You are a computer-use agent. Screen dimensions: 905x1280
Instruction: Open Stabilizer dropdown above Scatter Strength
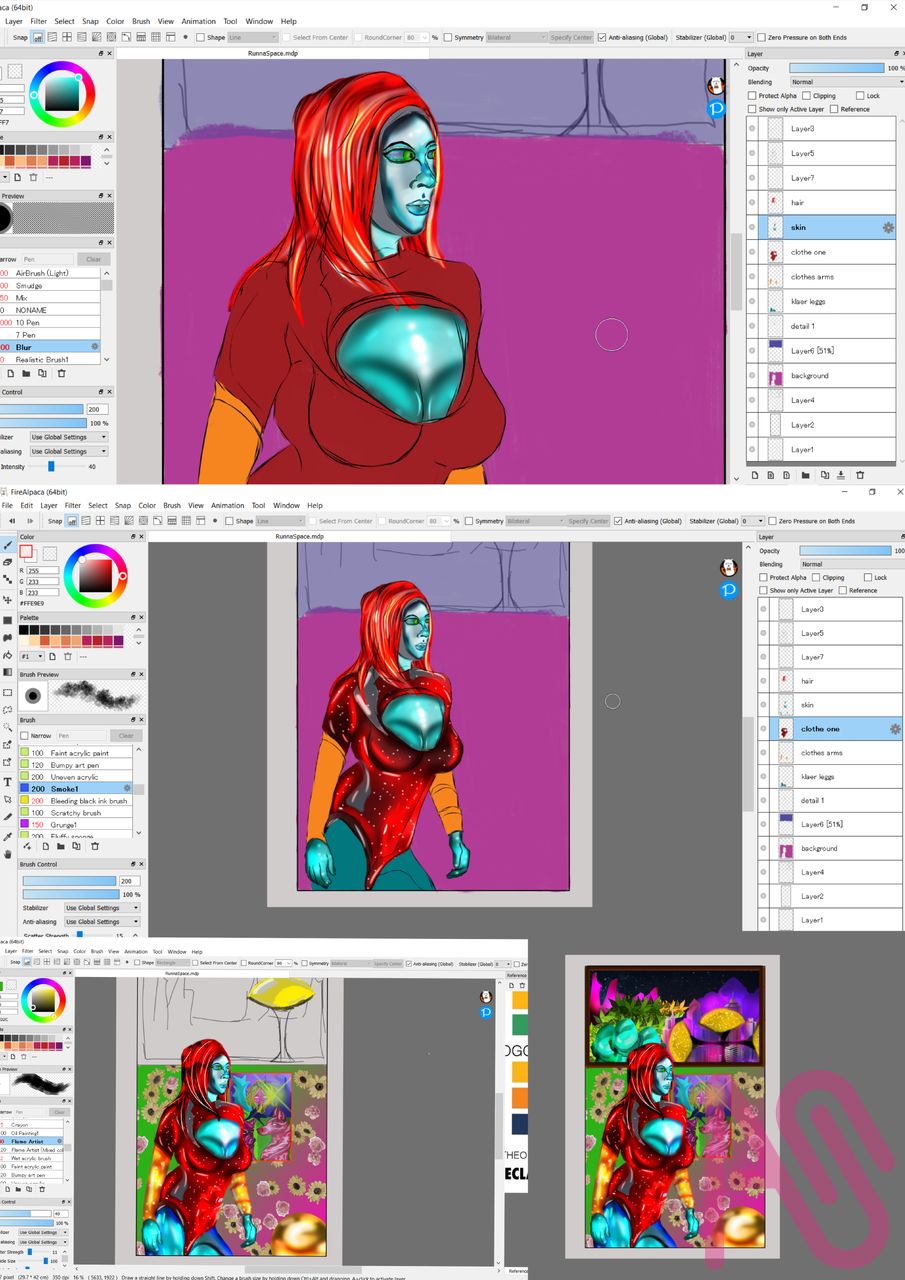pos(101,908)
